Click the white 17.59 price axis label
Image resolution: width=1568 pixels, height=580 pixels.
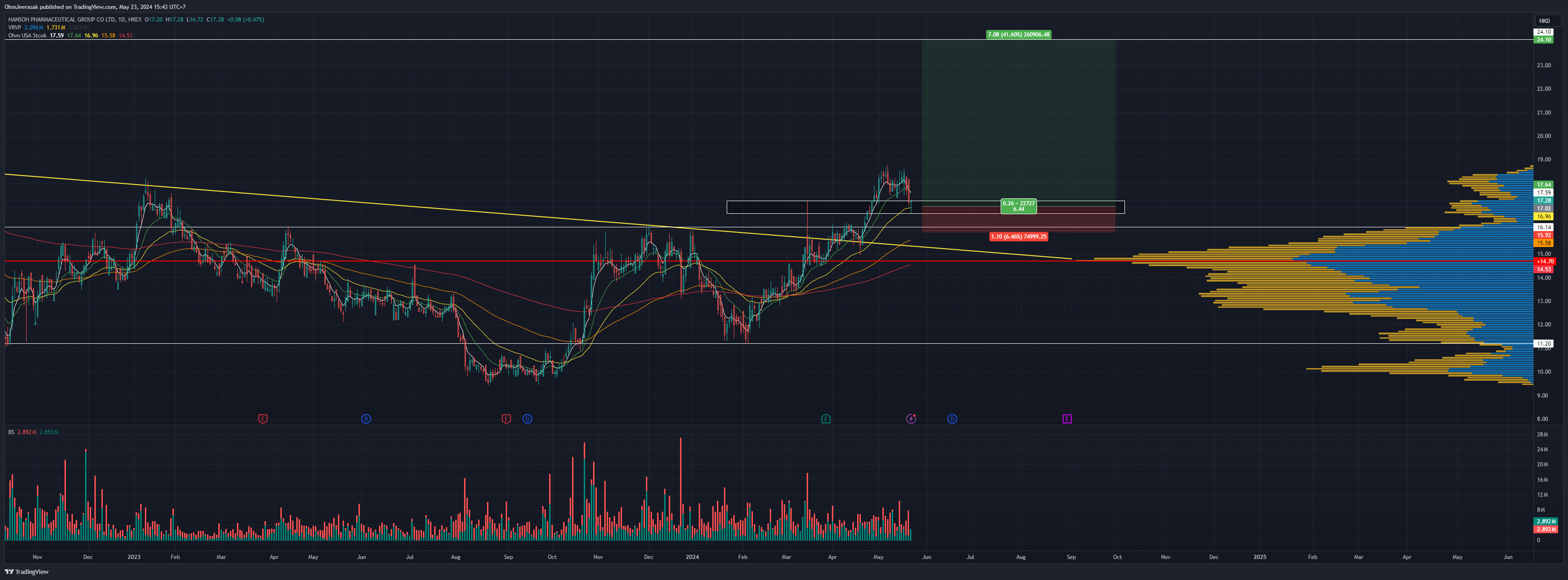(1544, 193)
